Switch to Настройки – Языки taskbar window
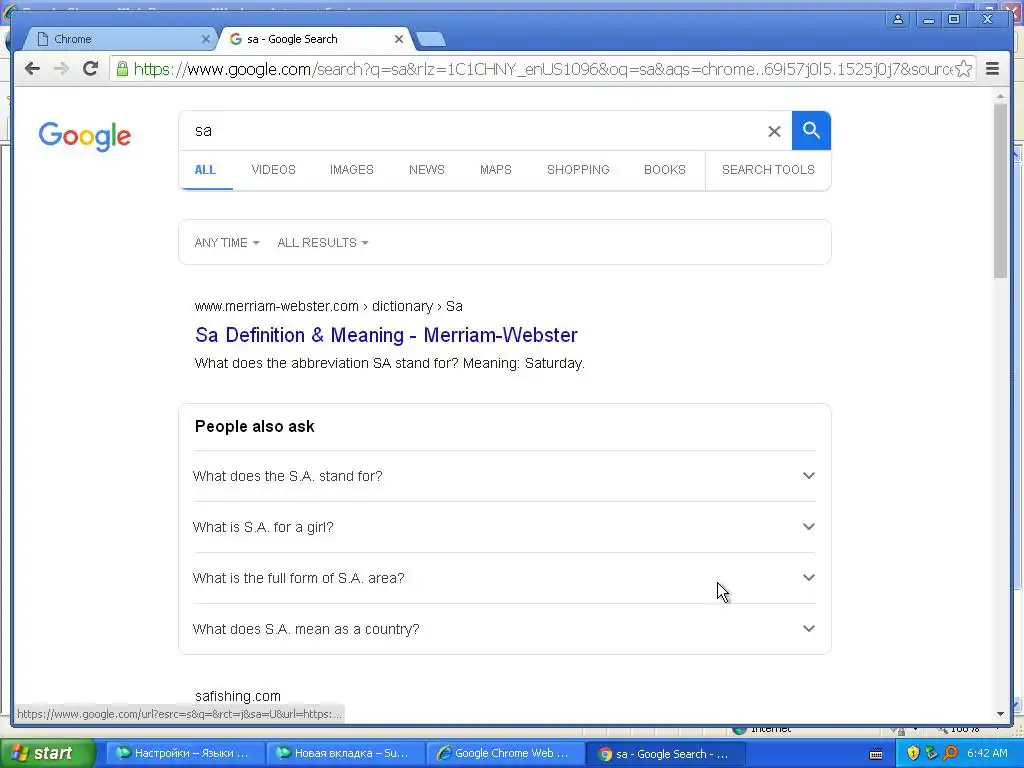The image size is (1024, 768). click(184, 754)
